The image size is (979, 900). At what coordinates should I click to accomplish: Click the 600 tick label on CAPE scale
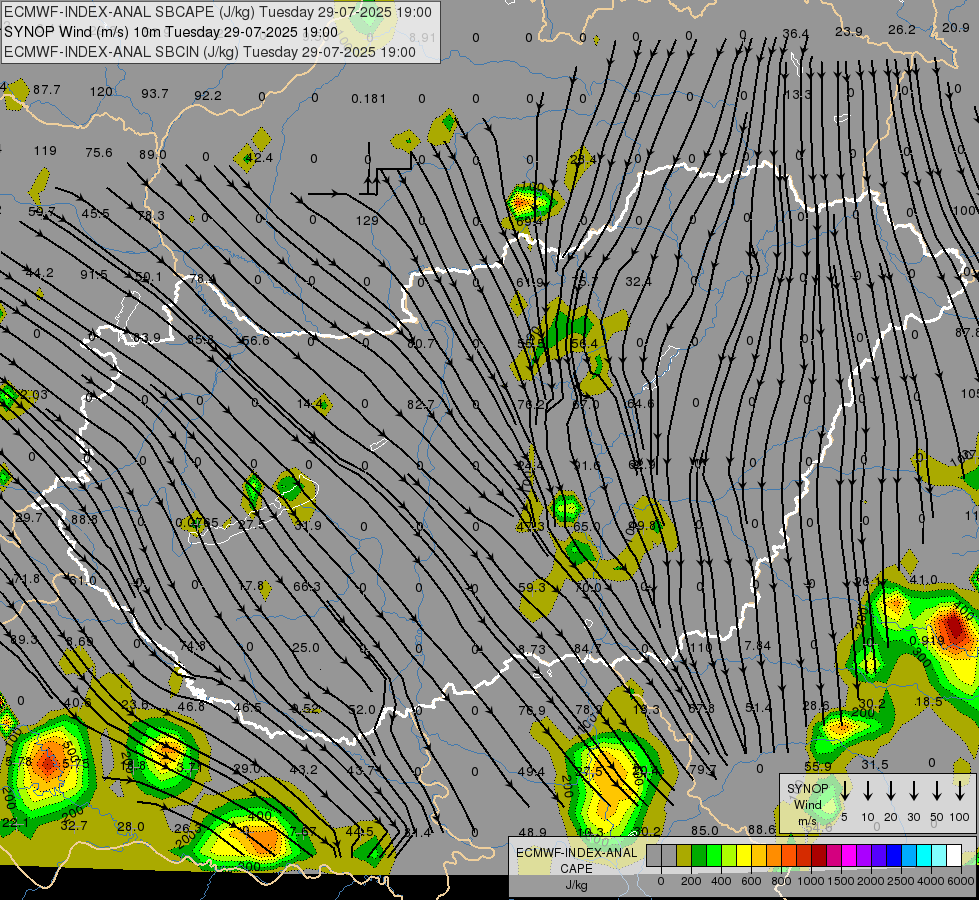tap(751, 881)
